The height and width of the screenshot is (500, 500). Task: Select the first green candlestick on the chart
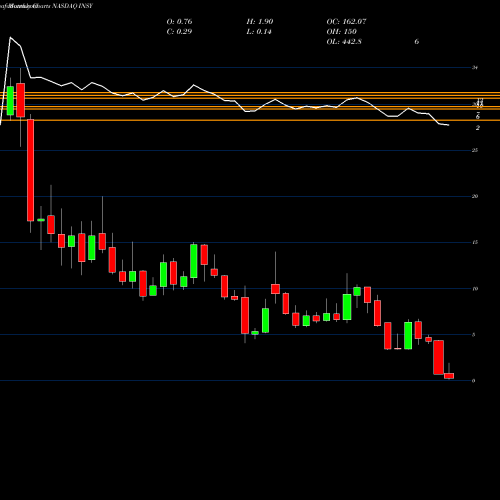pyautogui.click(x=10, y=101)
